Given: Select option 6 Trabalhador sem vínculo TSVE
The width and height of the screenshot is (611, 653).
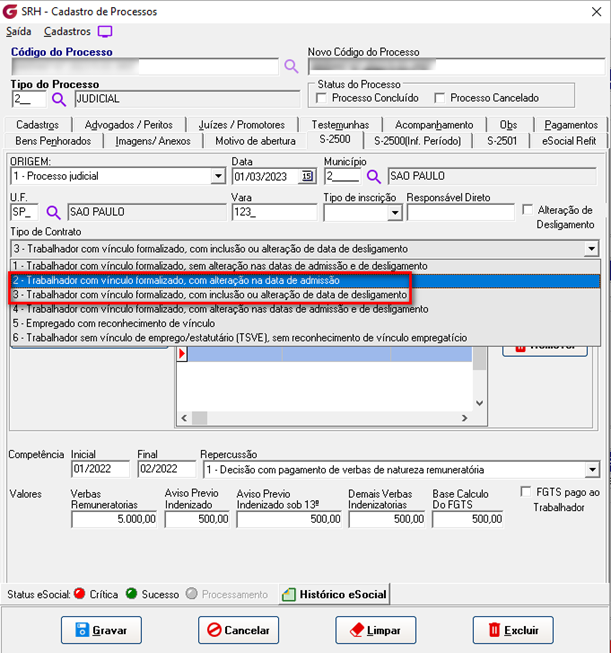Looking at the screenshot, I should point(305,338).
